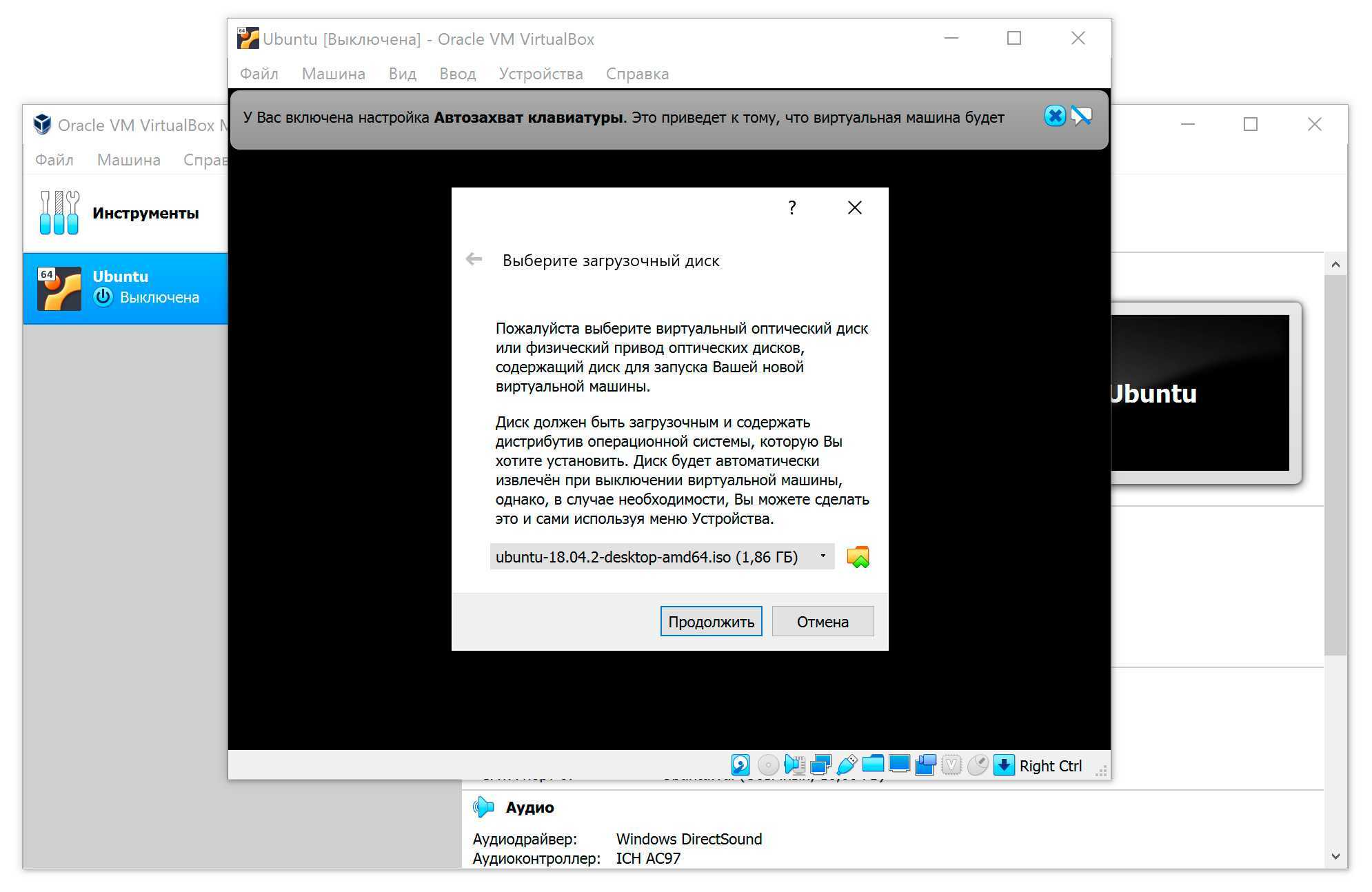This screenshot has width=1372, height=892.
Task: Maximize the Ubuntu VM window
Action: 1014,38
